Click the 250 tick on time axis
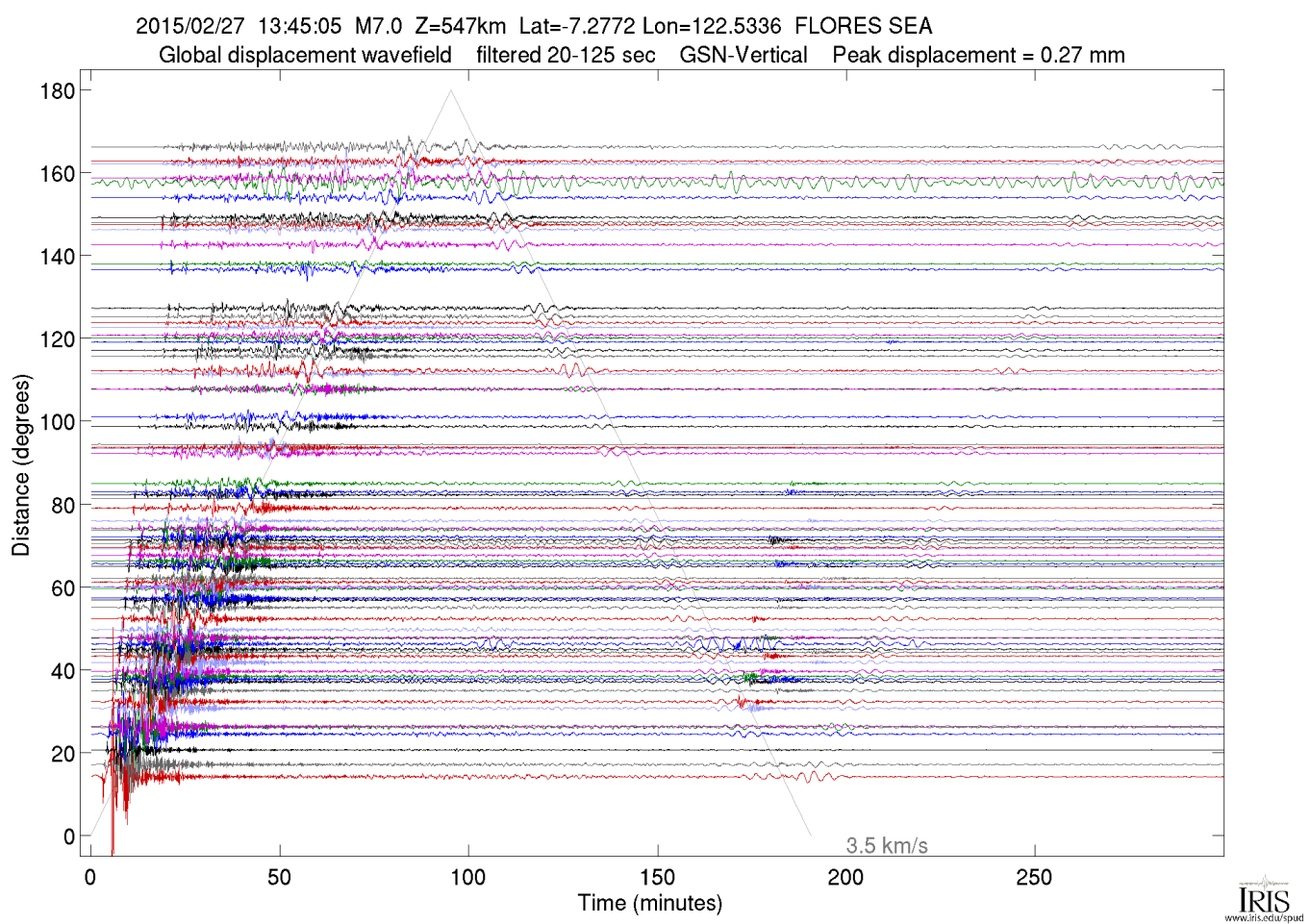 [x=1034, y=877]
